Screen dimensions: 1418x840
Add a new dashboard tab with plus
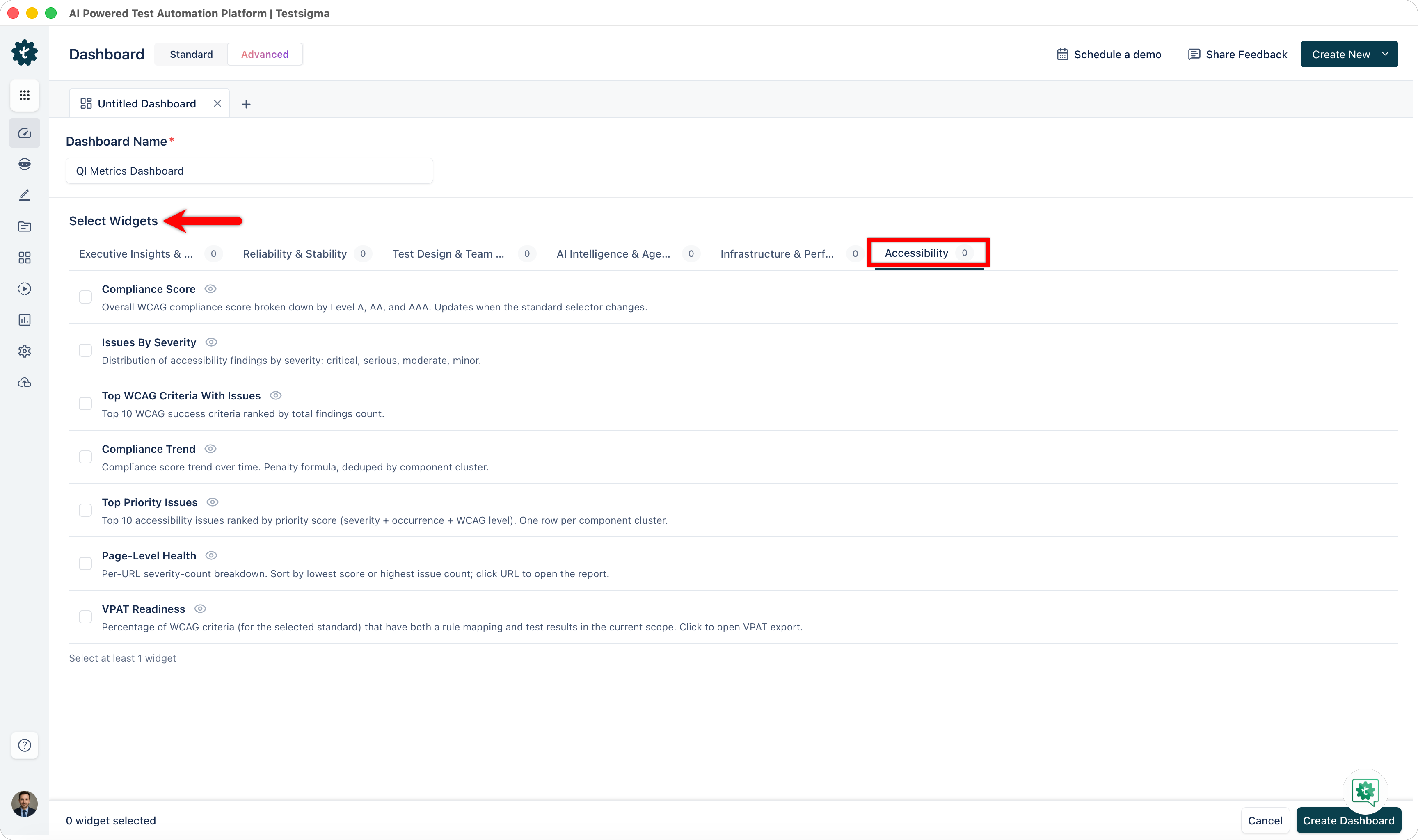pos(246,104)
